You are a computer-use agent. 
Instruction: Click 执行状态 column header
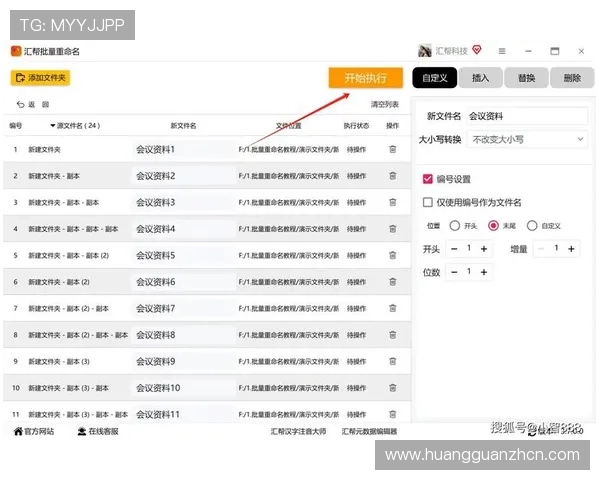[x=356, y=126]
